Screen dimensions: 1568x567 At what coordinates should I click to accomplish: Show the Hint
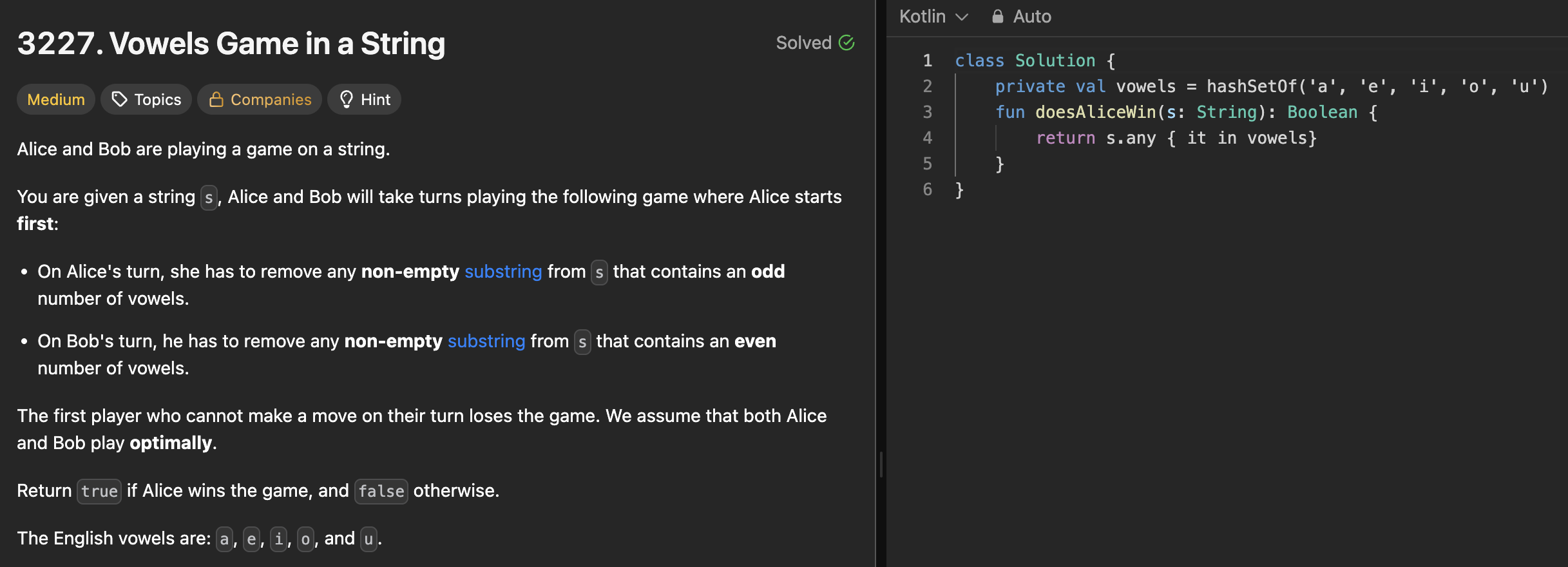365,99
